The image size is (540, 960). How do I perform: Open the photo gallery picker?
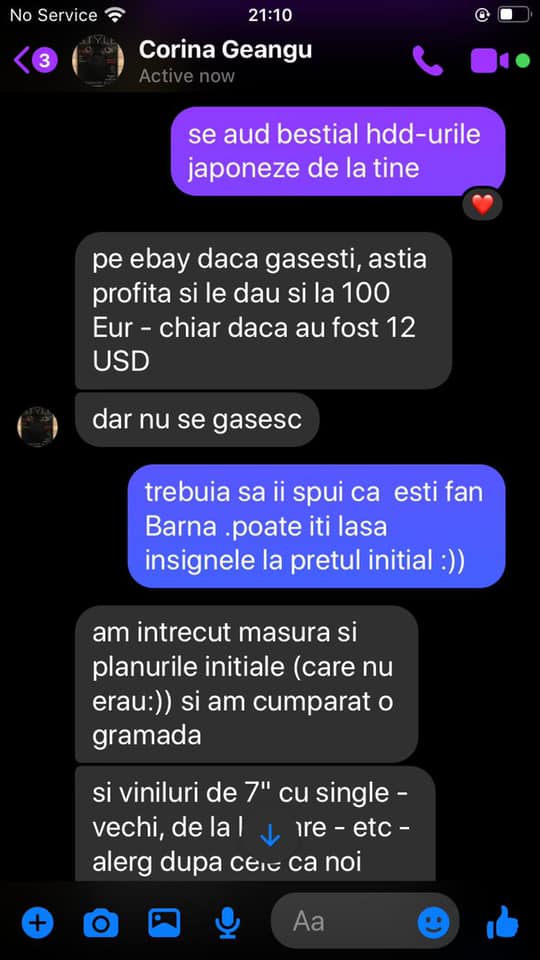(164, 921)
